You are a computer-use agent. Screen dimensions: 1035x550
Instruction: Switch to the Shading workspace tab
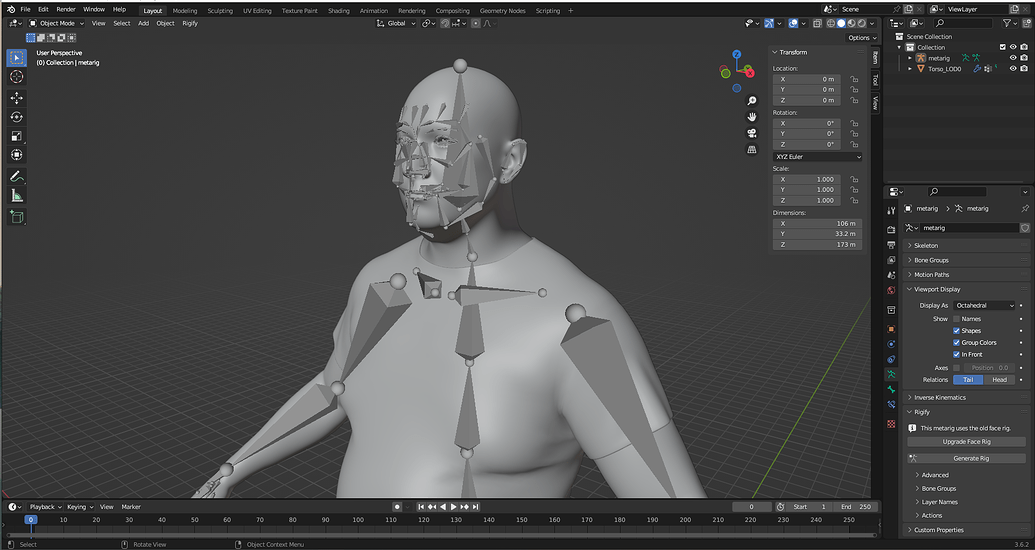[339, 11]
